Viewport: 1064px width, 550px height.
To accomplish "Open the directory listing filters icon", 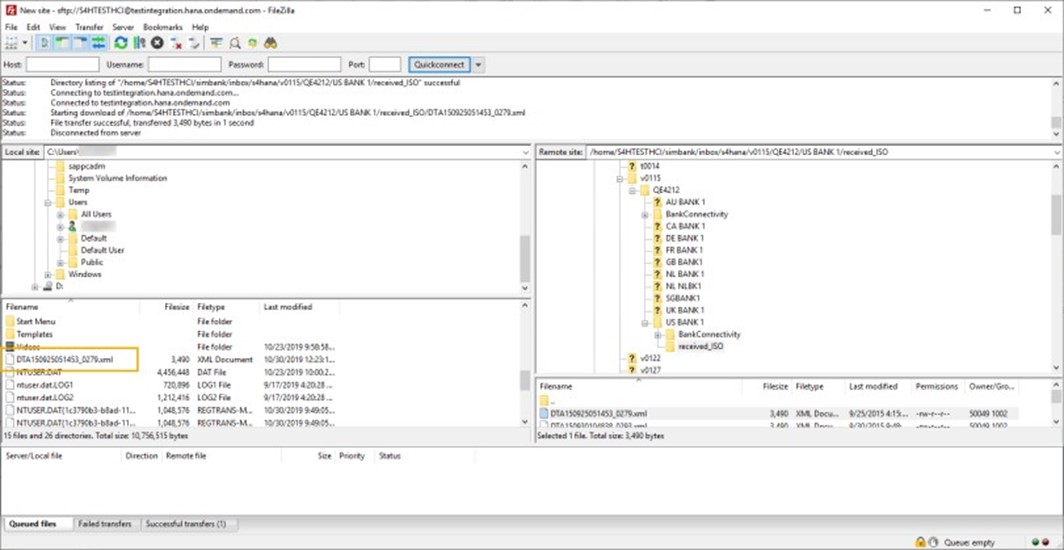I will click(216, 43).
